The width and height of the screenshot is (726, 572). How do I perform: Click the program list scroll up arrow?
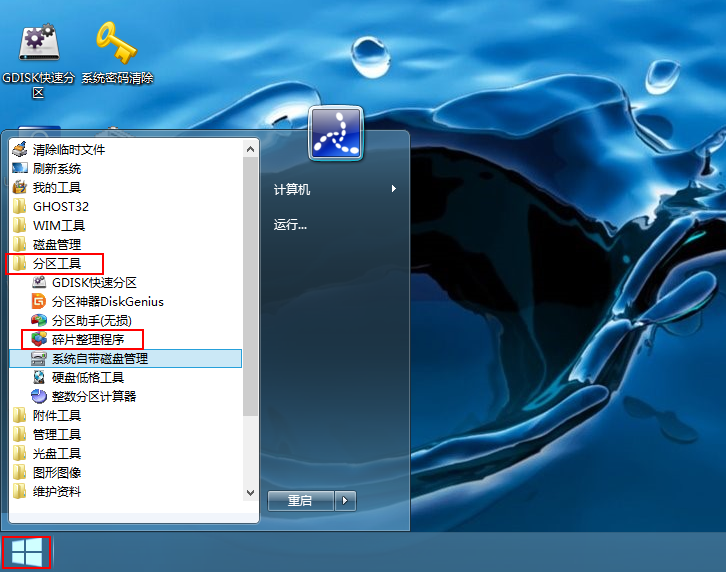[250, 149]
